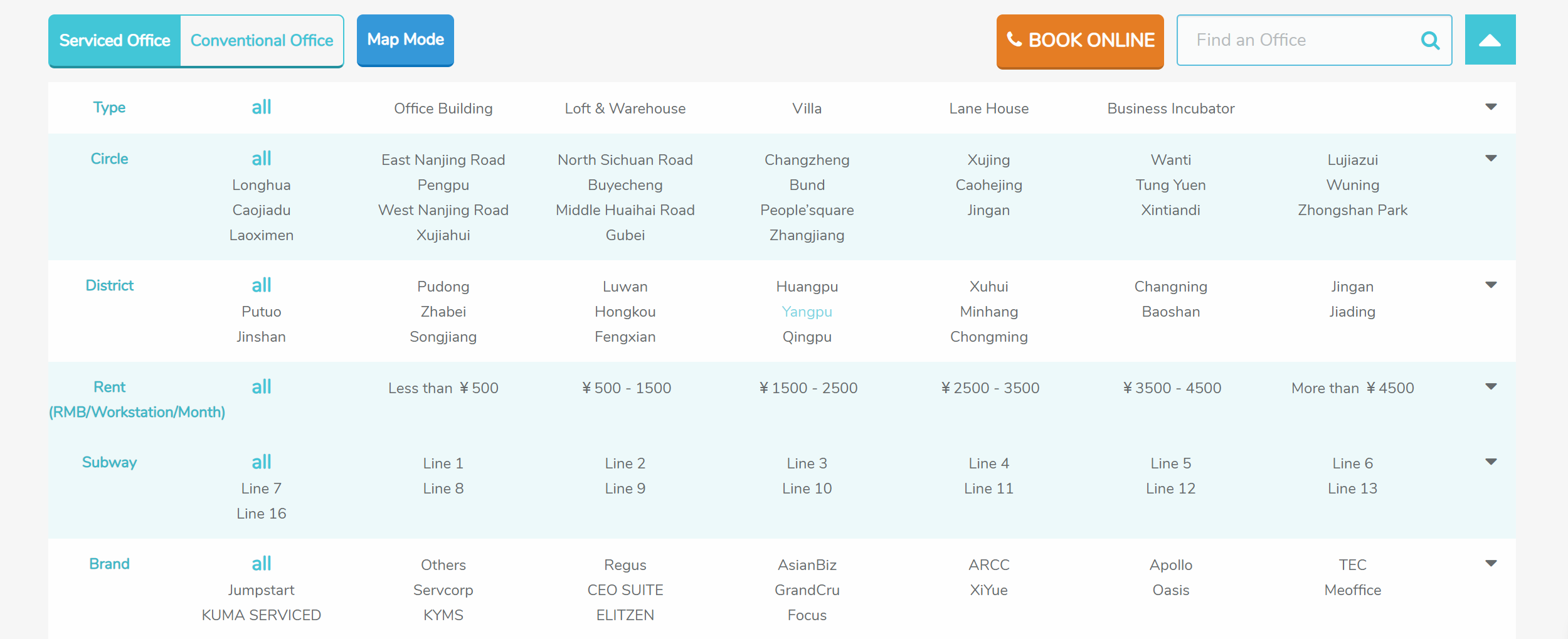This screenshot has width=1568, height=639.
Task: Filter by Apollo brand
Action: 1171,565
